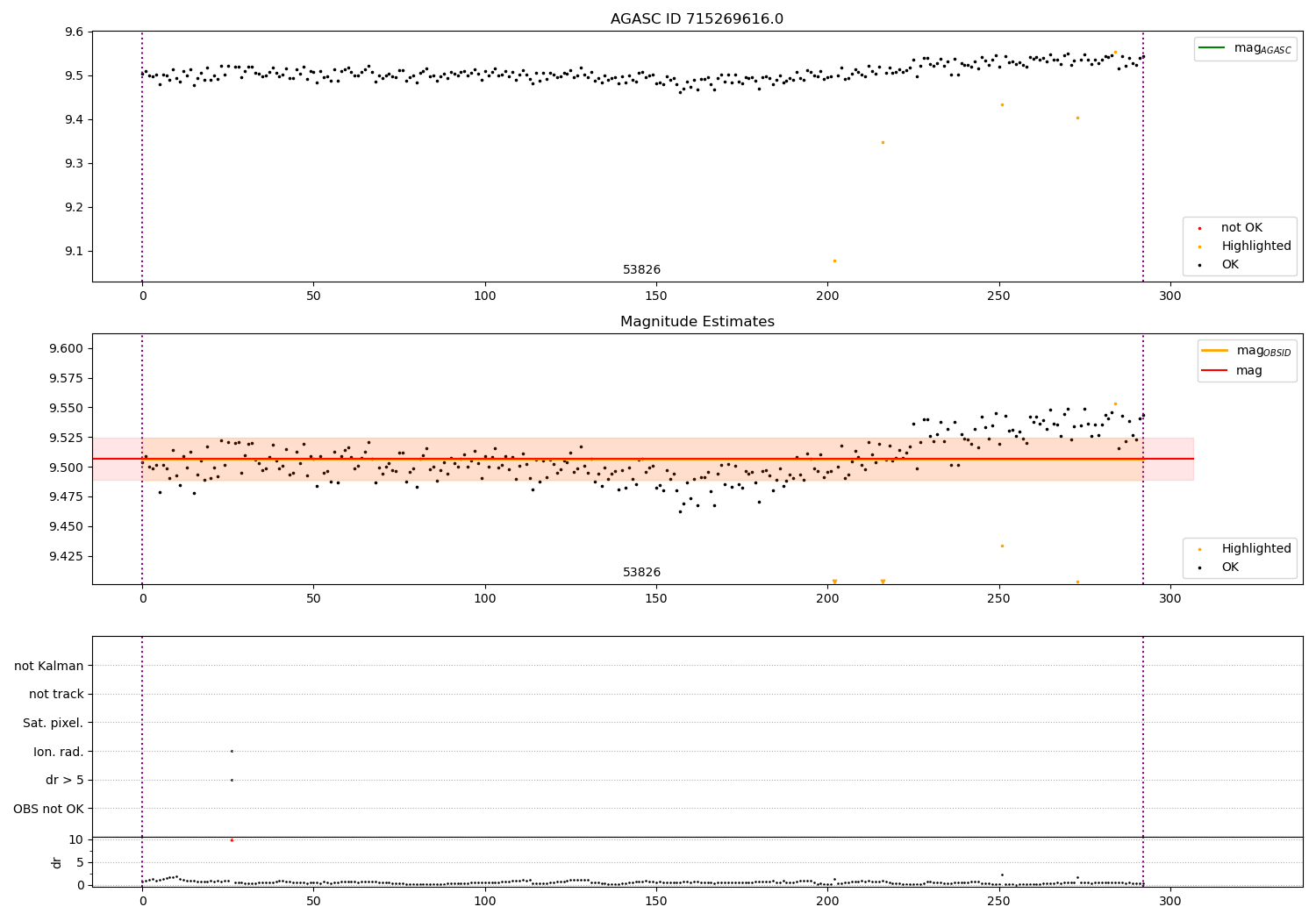Click the data point on the dr > 5 row
This screenshot has width=1316, height=921.
click(232, 780)
